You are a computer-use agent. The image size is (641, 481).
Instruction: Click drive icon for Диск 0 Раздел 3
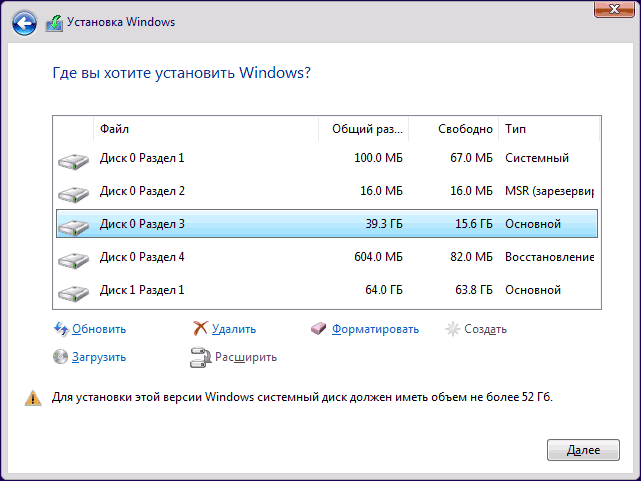pos(73,227)
